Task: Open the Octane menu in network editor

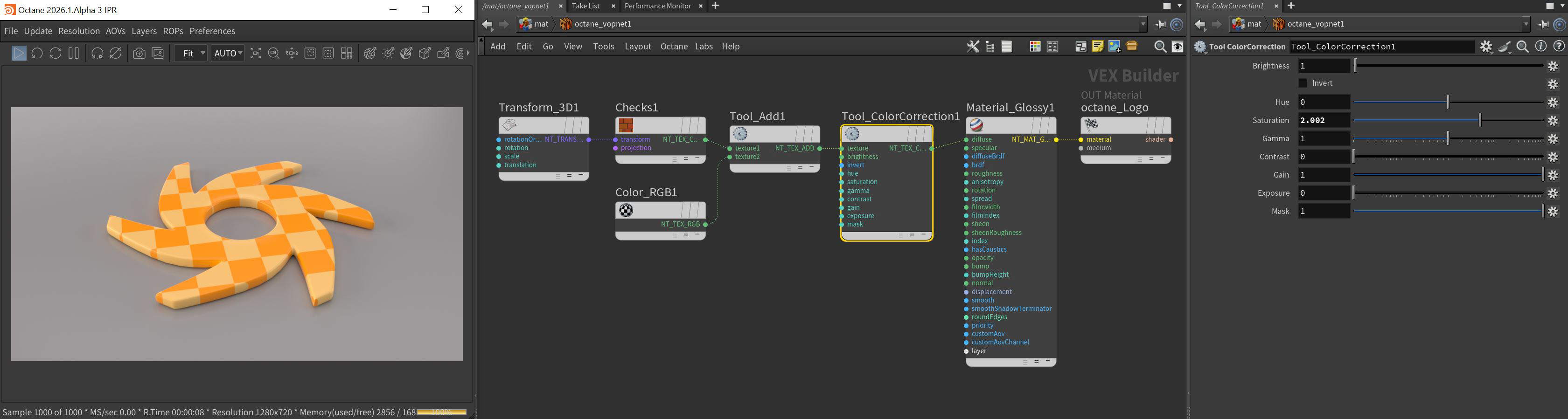Action: click(674, 47)
